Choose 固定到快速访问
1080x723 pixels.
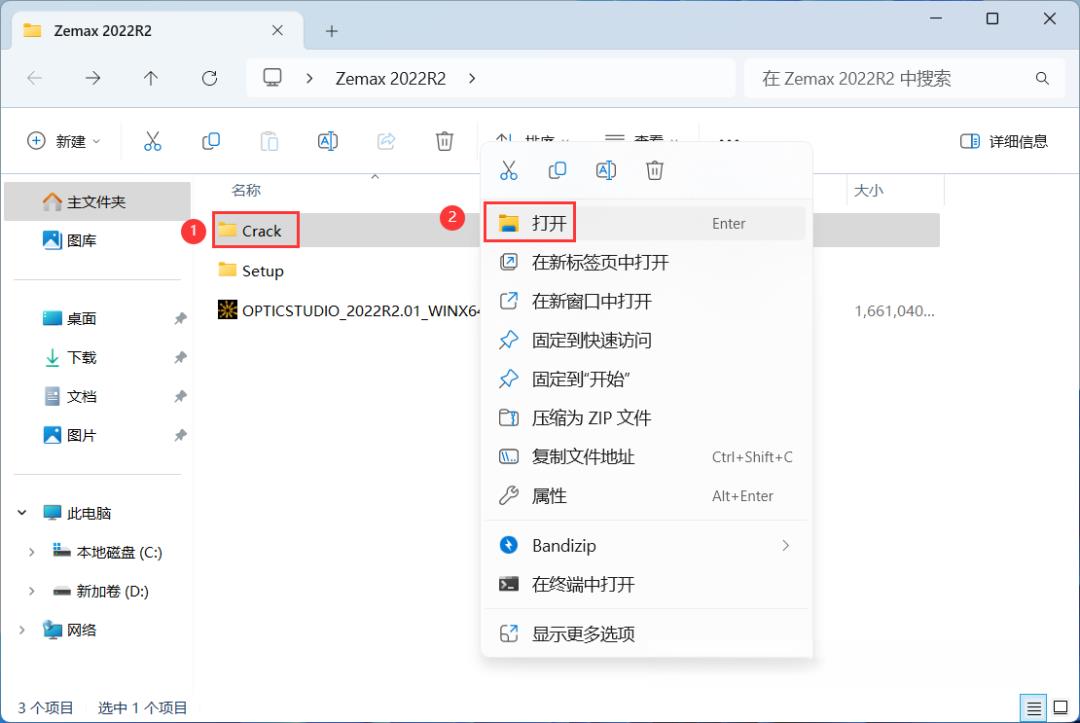click(x=645, y=340)
